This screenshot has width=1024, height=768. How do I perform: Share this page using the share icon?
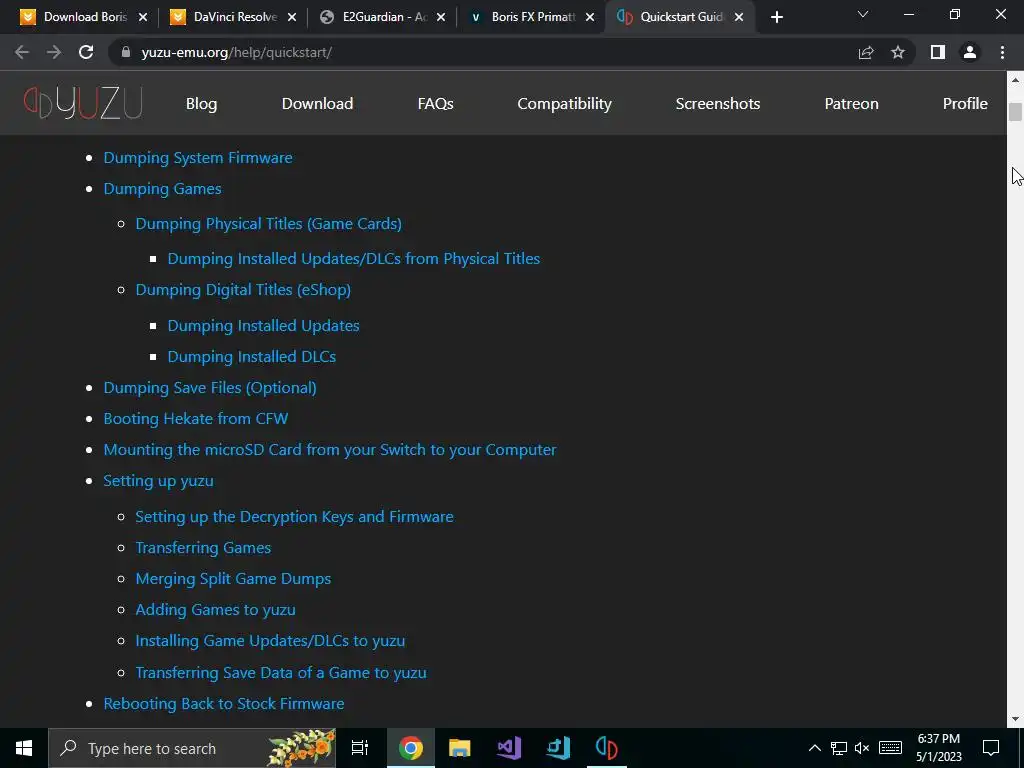[x=866, y=52]
